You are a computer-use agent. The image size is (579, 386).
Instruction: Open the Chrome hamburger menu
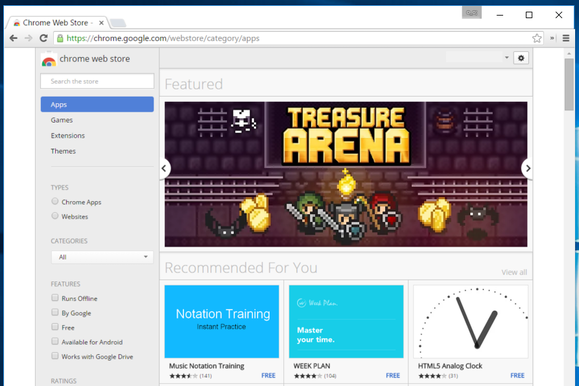pyautogui.click(x=566, y=38)
